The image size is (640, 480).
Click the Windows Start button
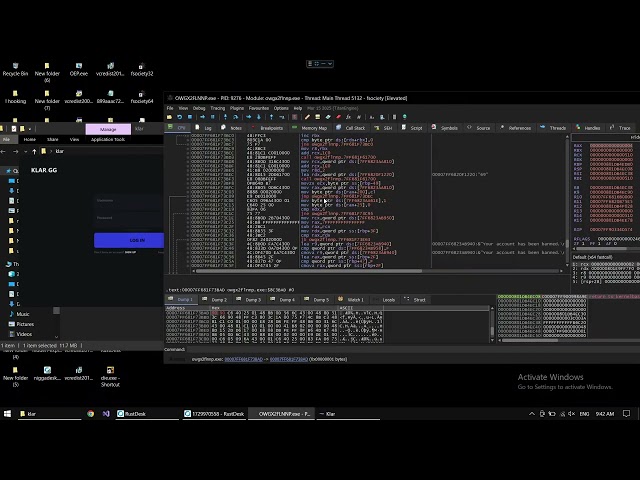7,413
